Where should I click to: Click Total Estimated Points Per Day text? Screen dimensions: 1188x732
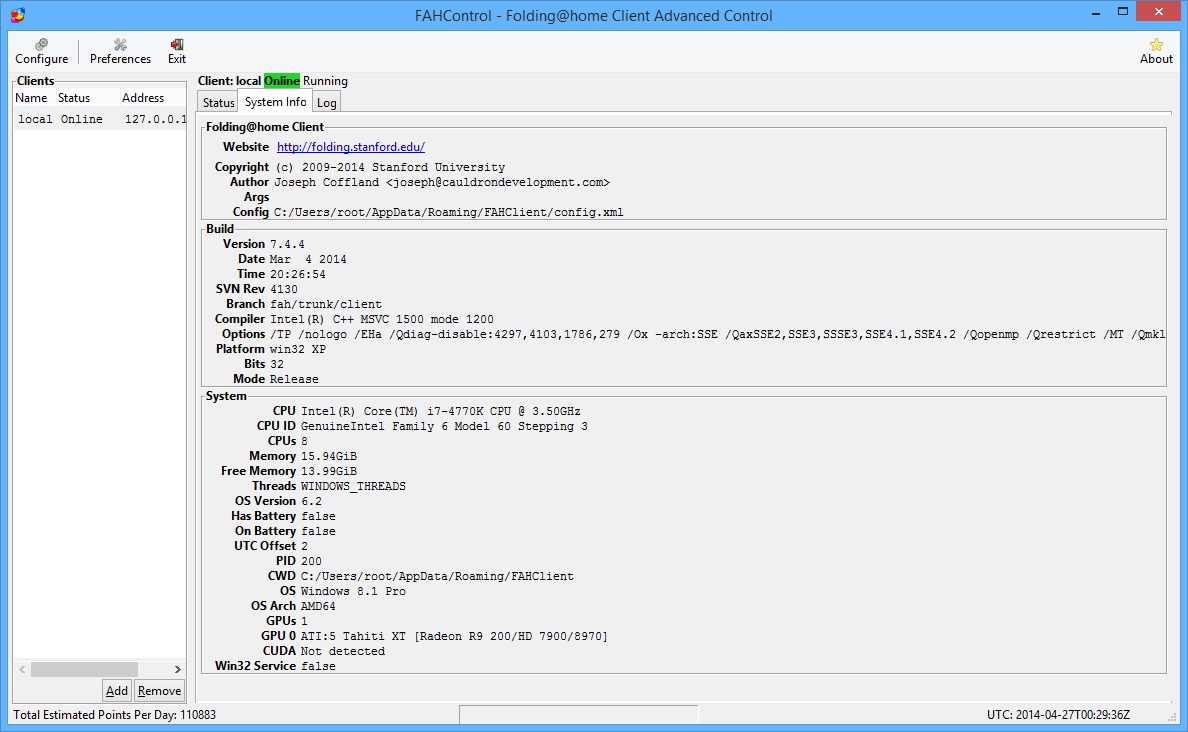(x=114, y=715)
